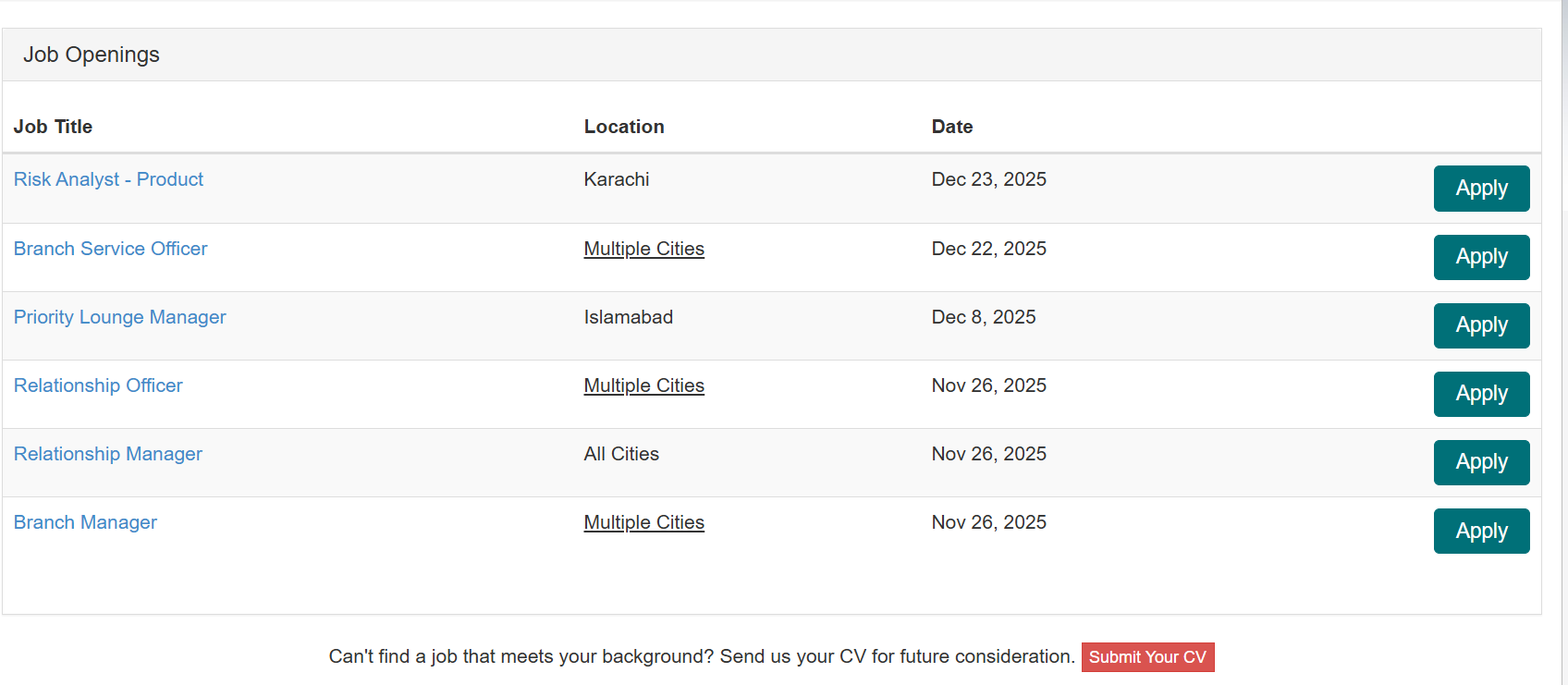This screenshot has width=1568, height=685.
Task: Click the Date column header
Action: point(951,127)
